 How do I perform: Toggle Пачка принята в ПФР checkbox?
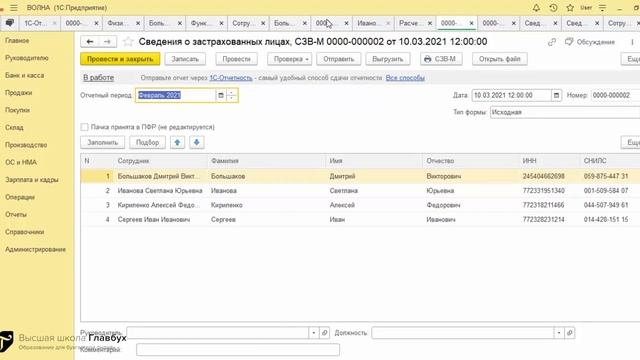(84, 127)
